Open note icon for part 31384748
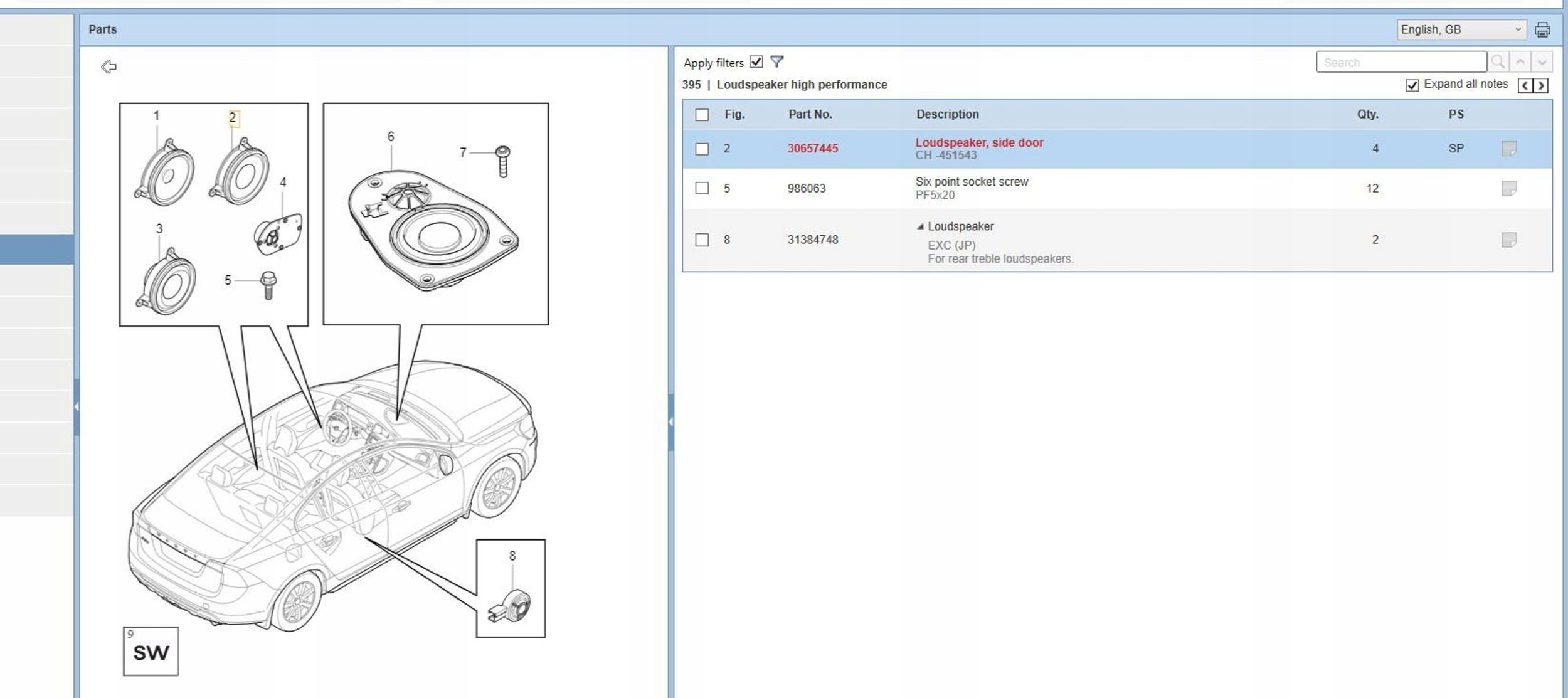 pyautogui.click(x=1508, y=240)
